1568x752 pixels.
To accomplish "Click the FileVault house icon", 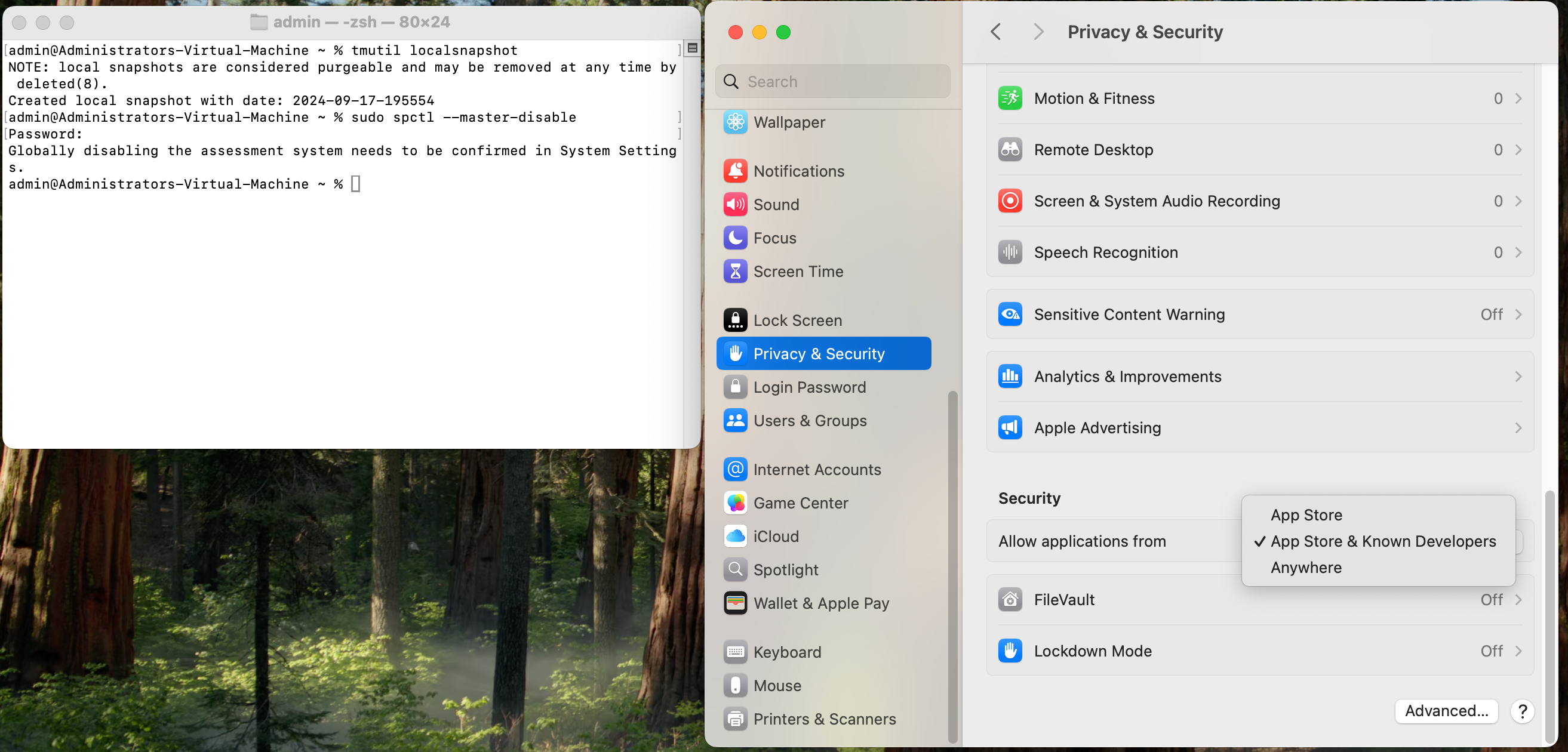I will tap(1010, 599).
